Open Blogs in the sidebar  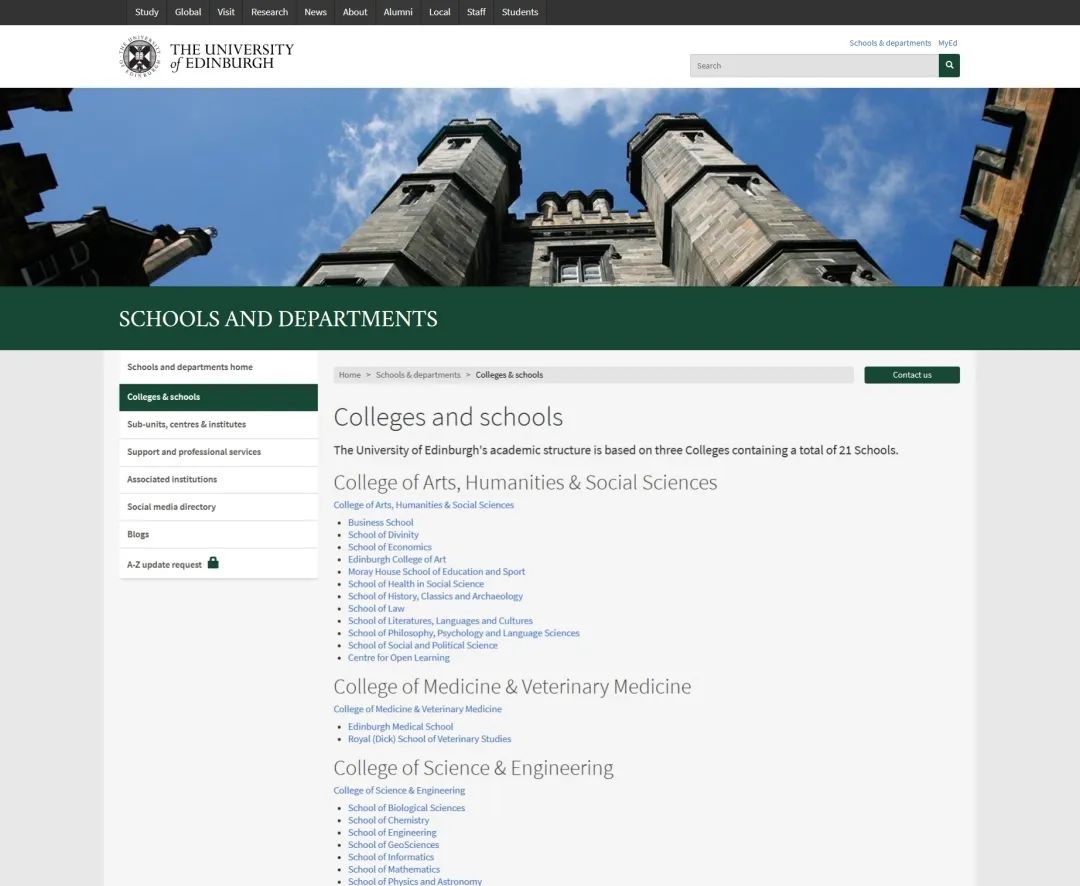218,535
